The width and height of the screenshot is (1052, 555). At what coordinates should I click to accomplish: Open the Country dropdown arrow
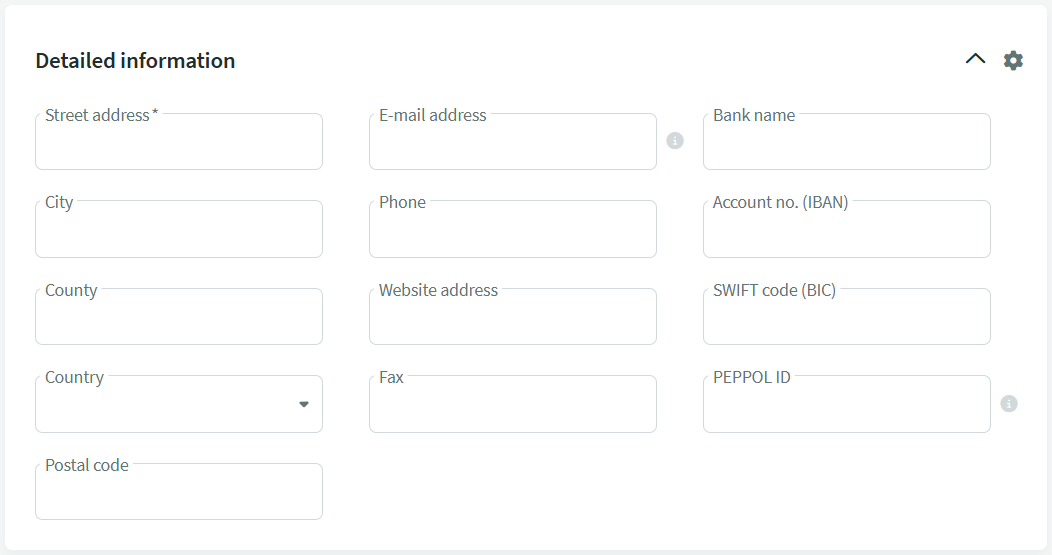[x=304, y=404]
